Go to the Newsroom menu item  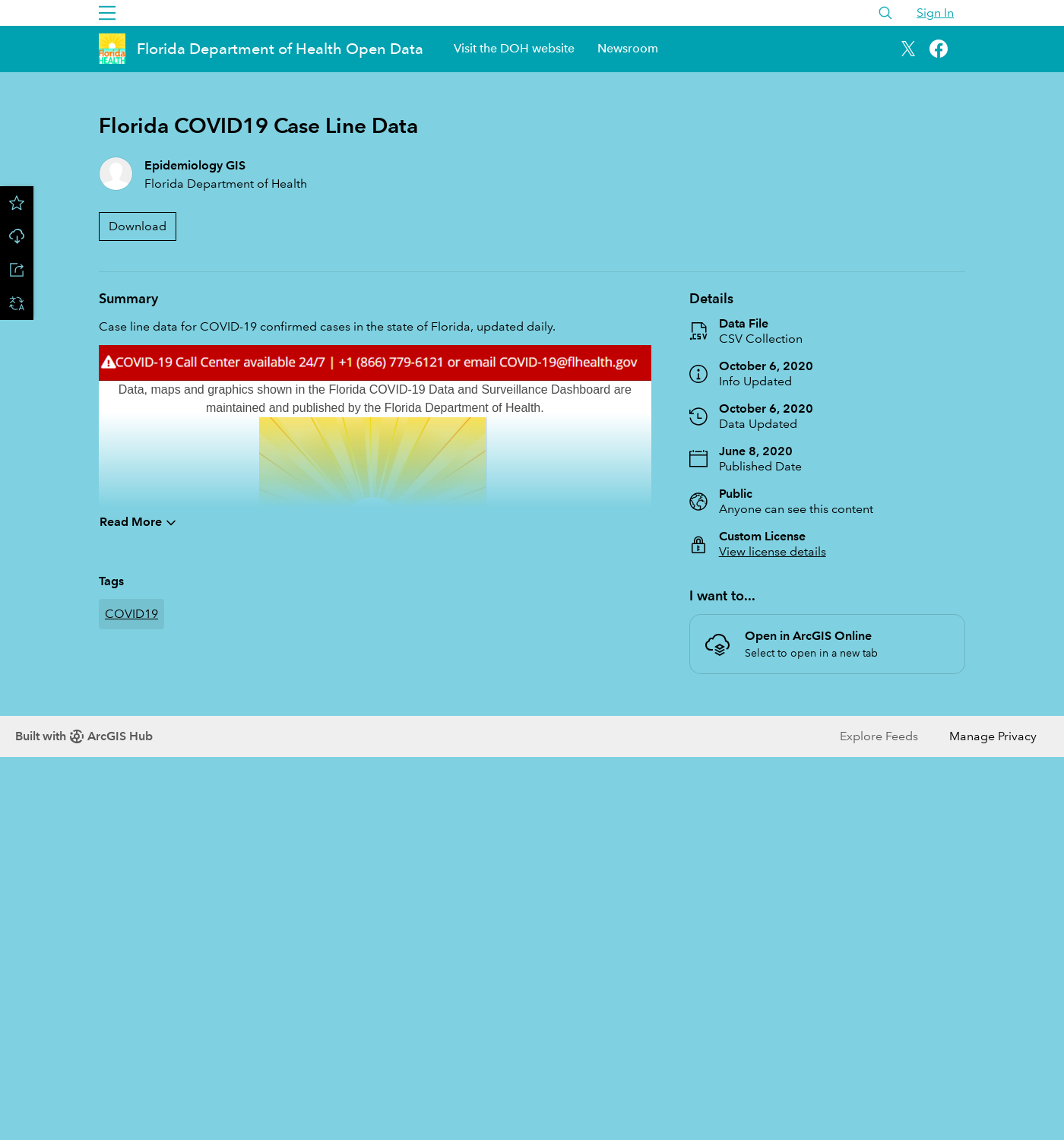tap(628, 49)
